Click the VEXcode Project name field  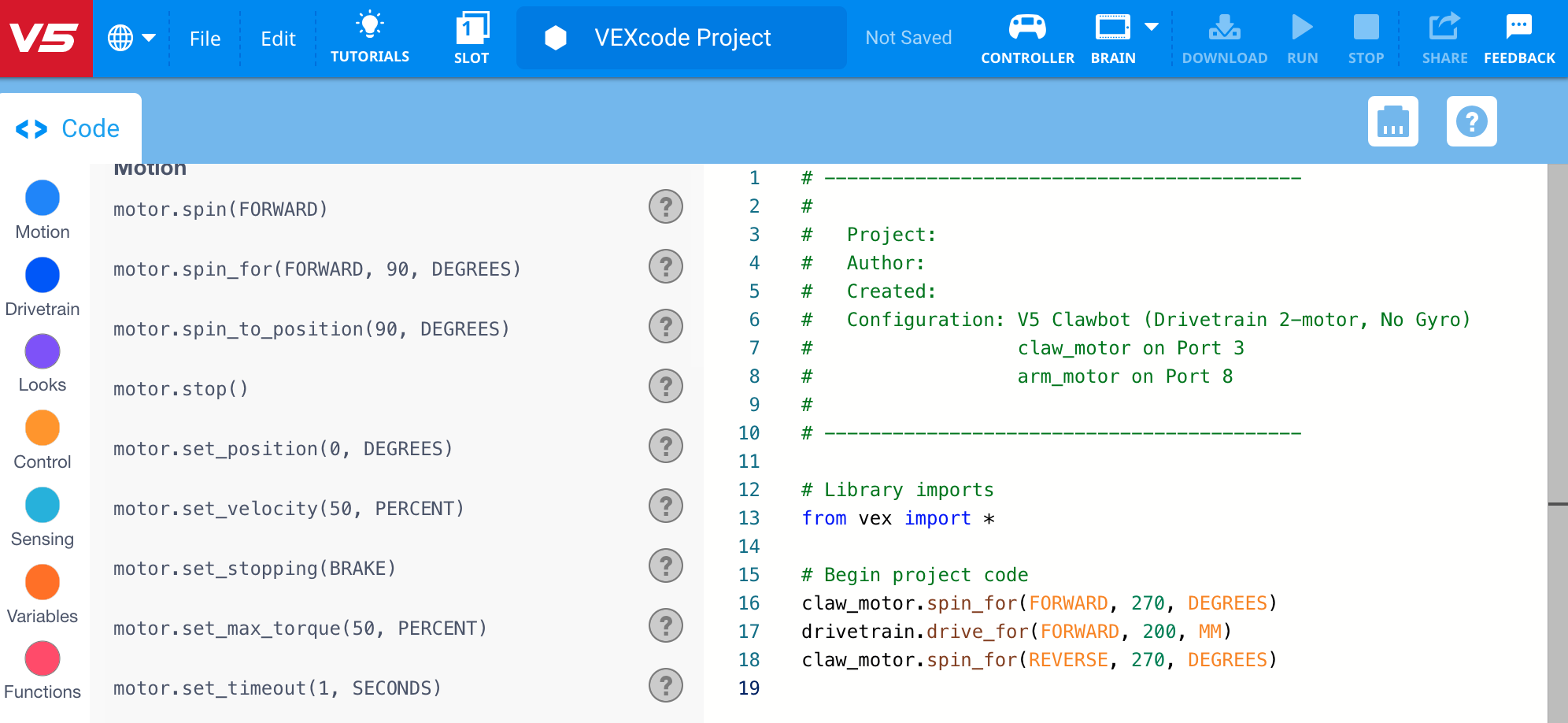681,37
